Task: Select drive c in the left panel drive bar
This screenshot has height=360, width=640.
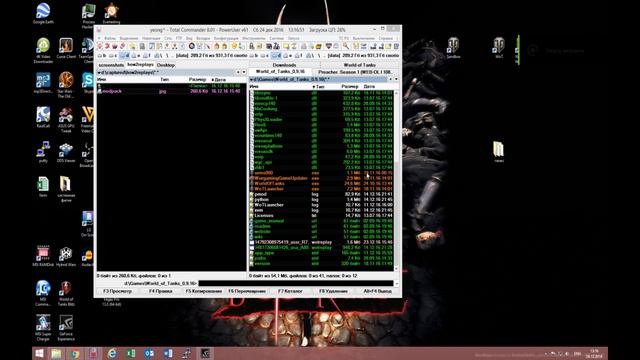Action: click(113, 55)
